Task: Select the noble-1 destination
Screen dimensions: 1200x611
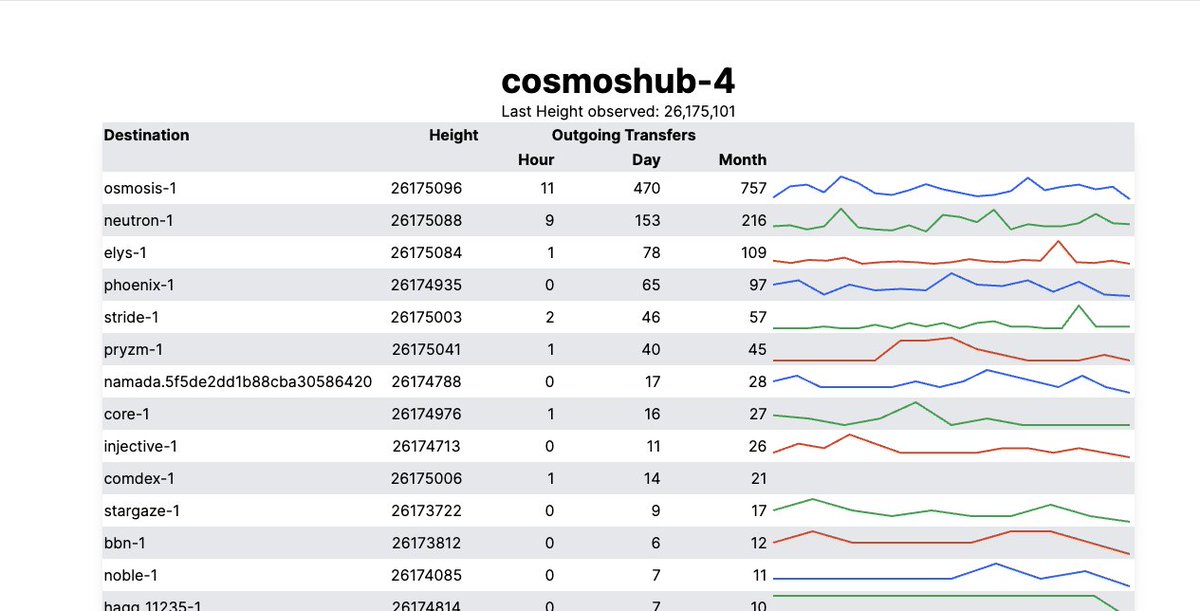Action: click(x=131, y=575)
